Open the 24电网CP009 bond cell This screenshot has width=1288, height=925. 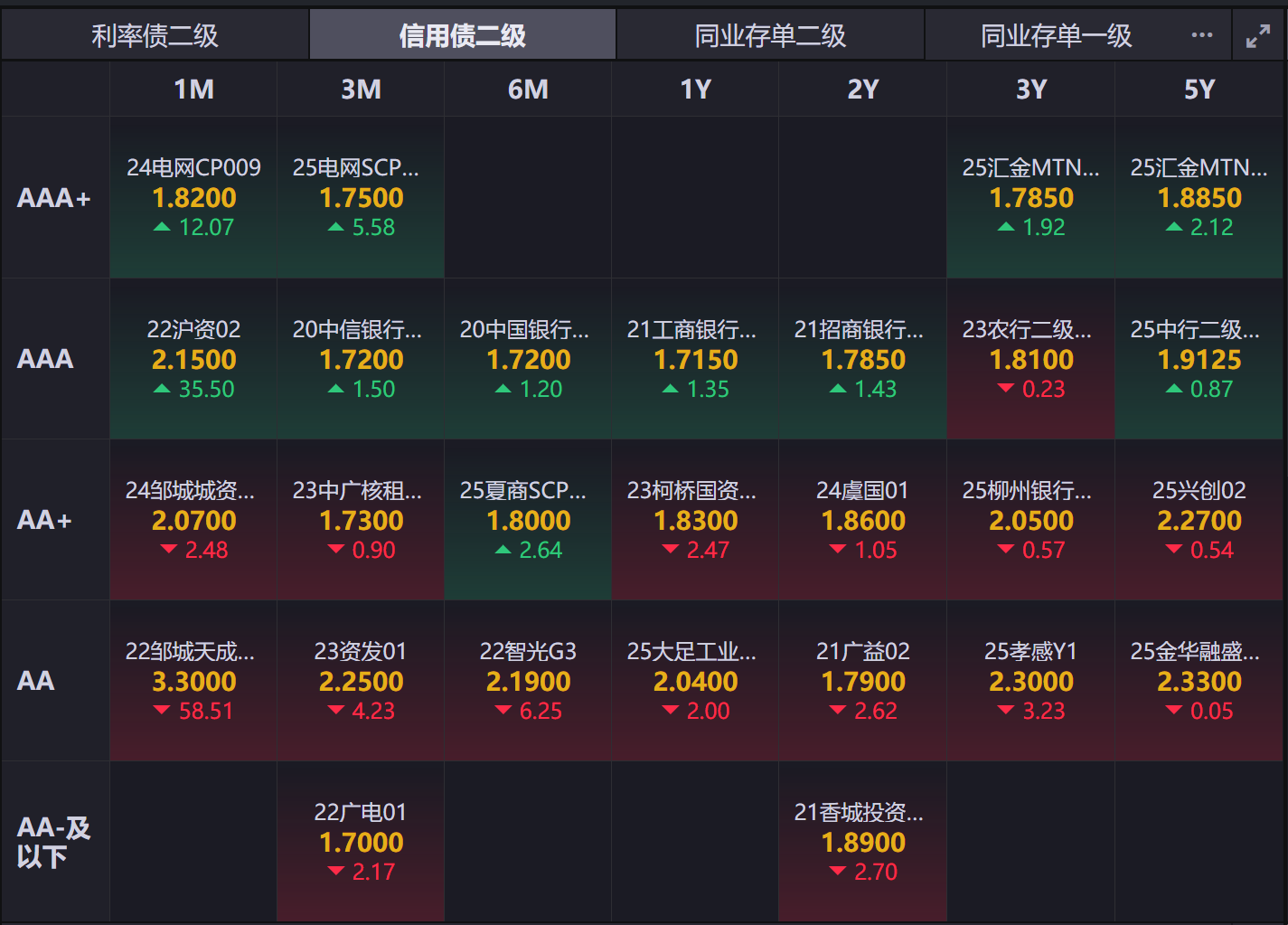coord(193,197)
